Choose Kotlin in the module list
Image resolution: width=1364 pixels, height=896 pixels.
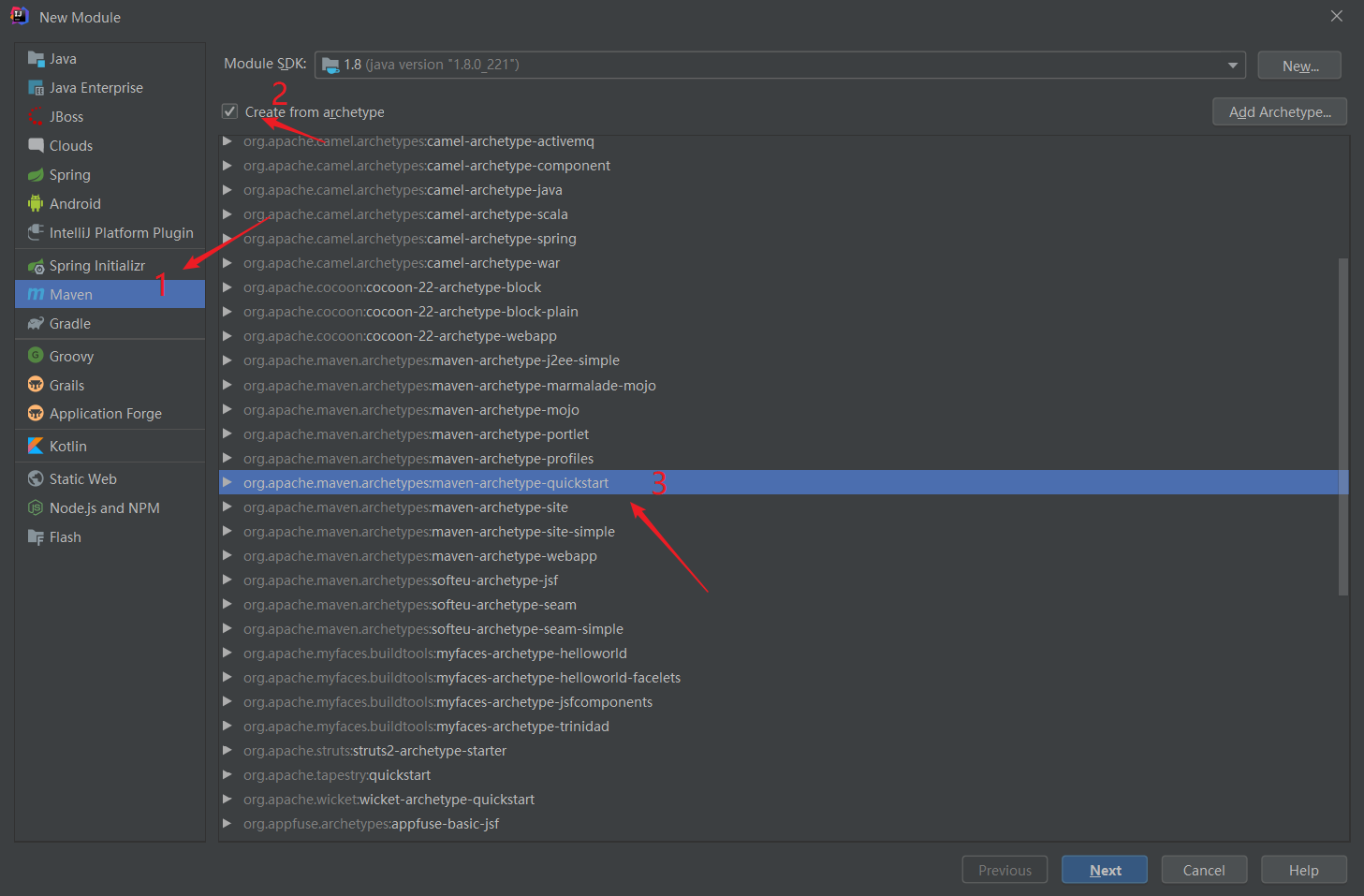[110, 446]
